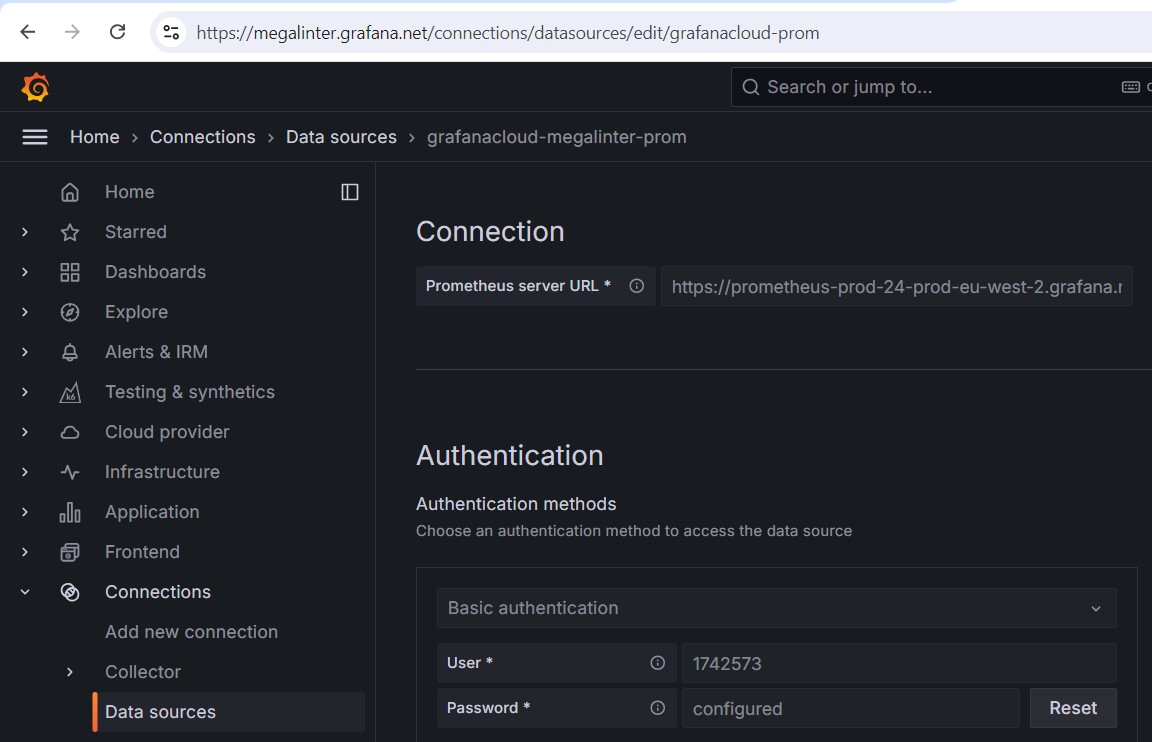Open the Basic authentication method dropdown
1152x742 pixels.
click(776, 608)
